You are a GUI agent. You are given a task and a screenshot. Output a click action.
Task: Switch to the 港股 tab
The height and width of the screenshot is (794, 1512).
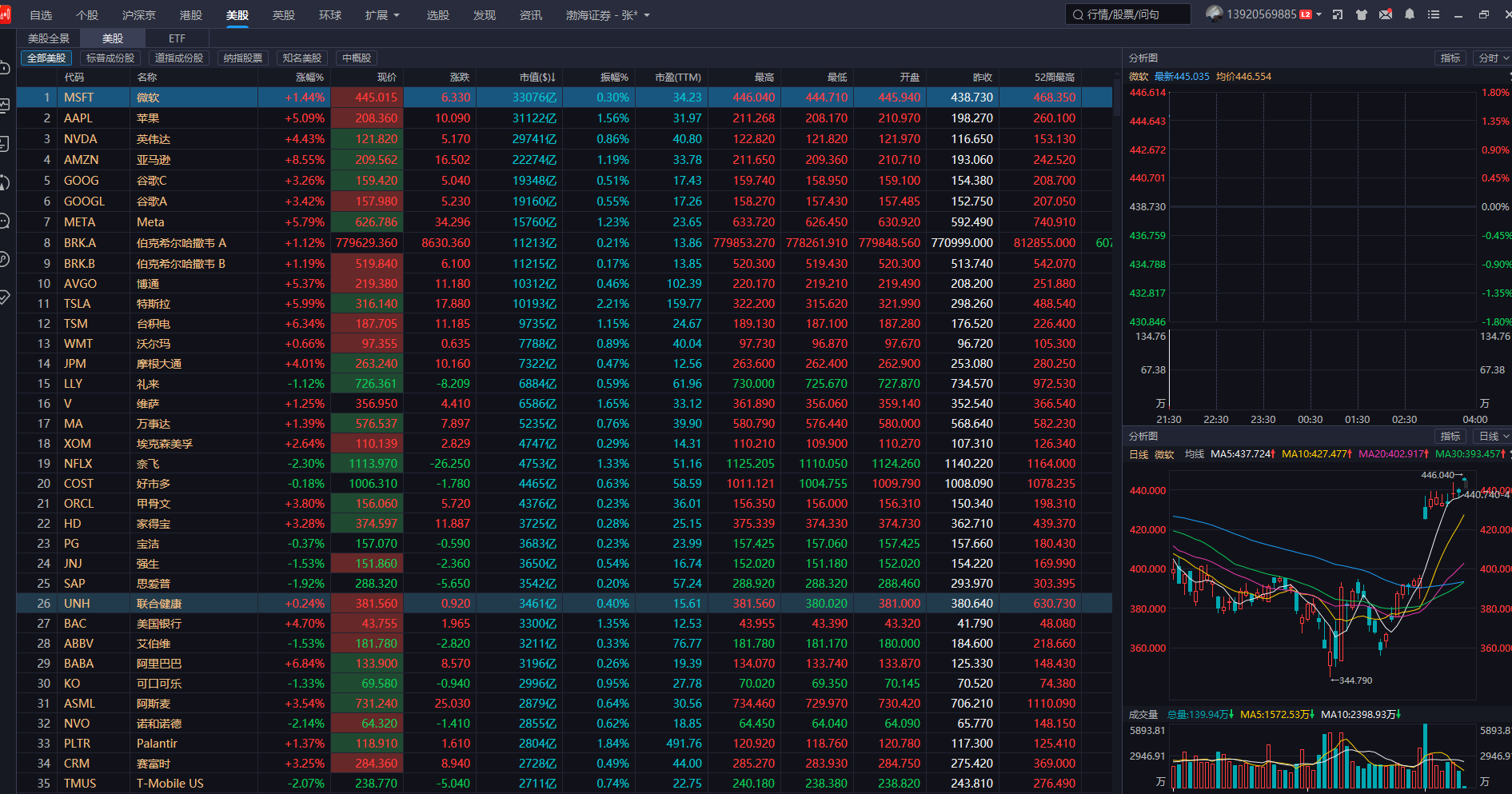191,15
